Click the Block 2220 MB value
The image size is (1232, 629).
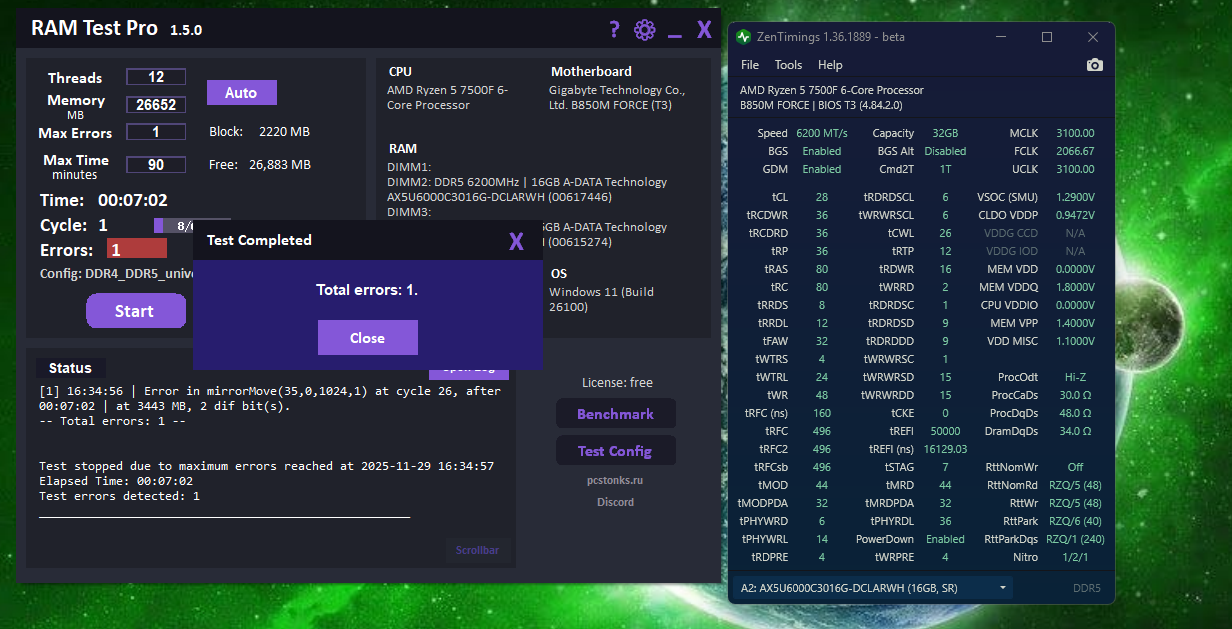coord(285,131)
